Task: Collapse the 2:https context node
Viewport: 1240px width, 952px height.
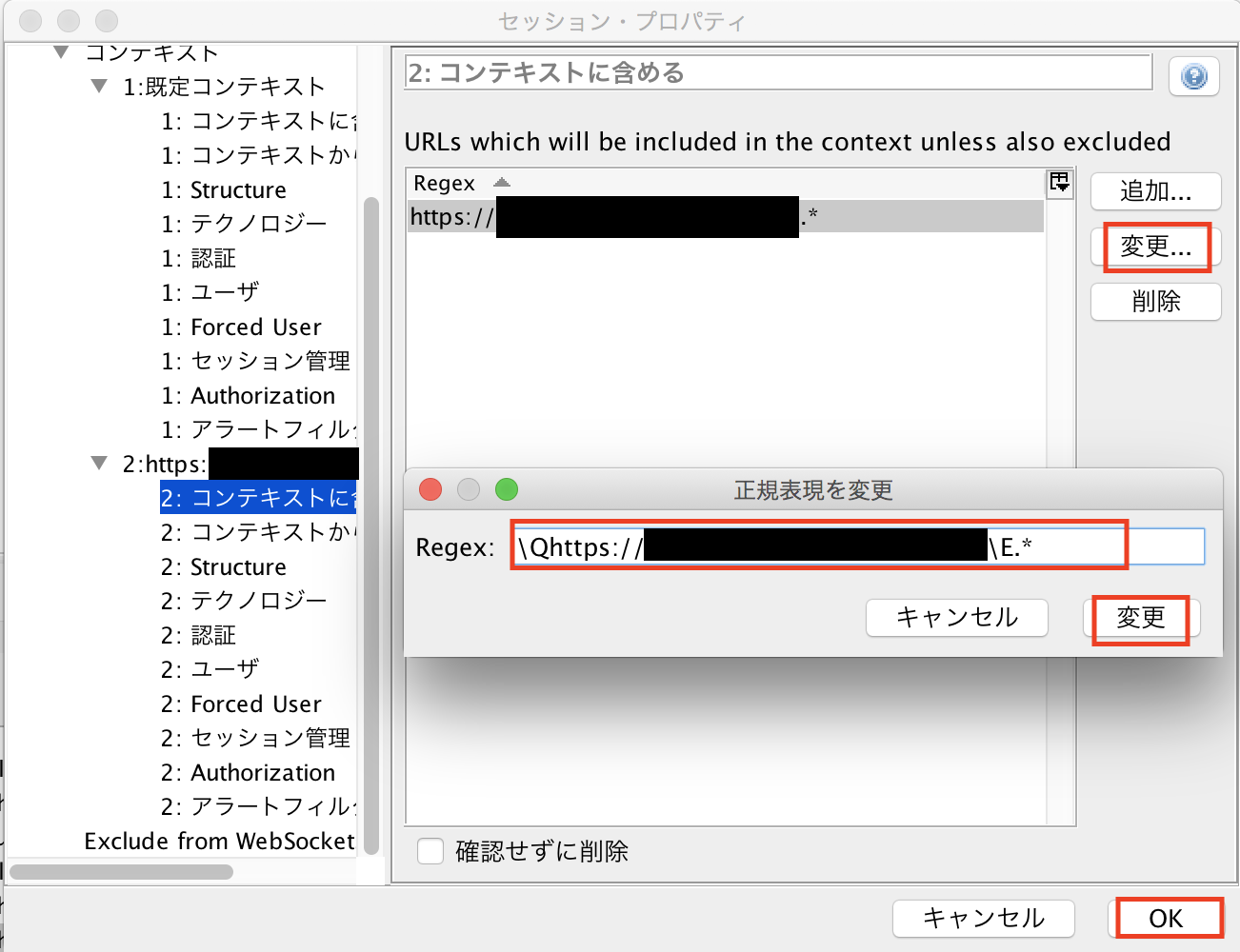Action: point(99,464)
